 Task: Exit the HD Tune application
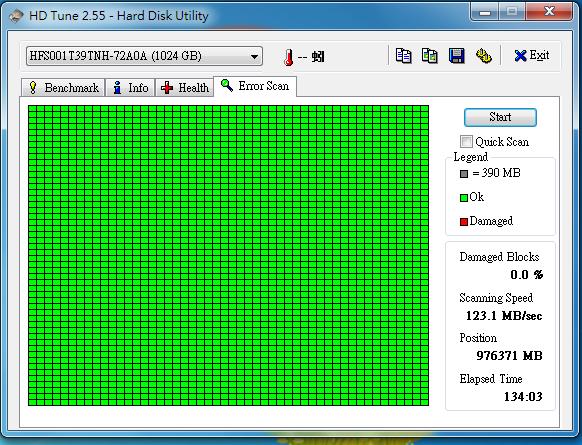pyautogui.click(x=532, y=56)
